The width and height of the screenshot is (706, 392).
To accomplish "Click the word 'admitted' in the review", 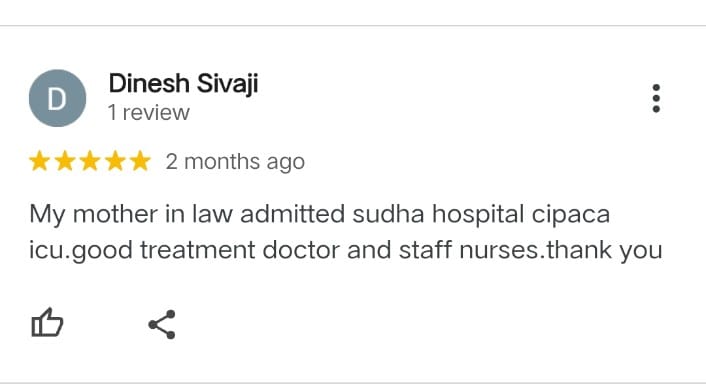I will pos(293,214).
